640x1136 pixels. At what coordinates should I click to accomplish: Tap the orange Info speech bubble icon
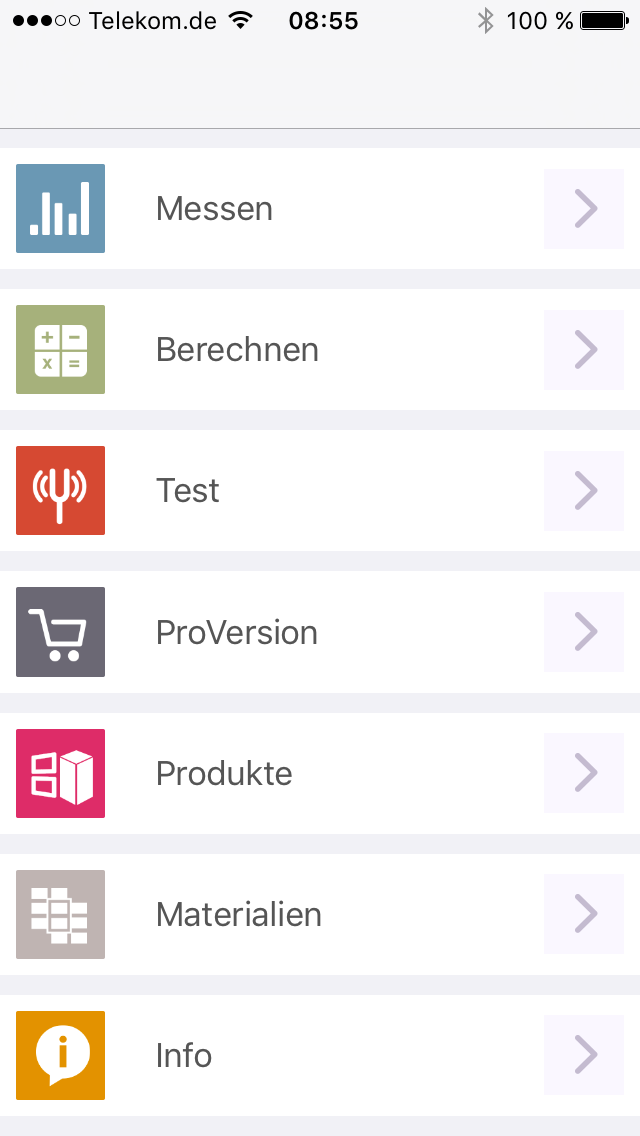[60, 1055]
